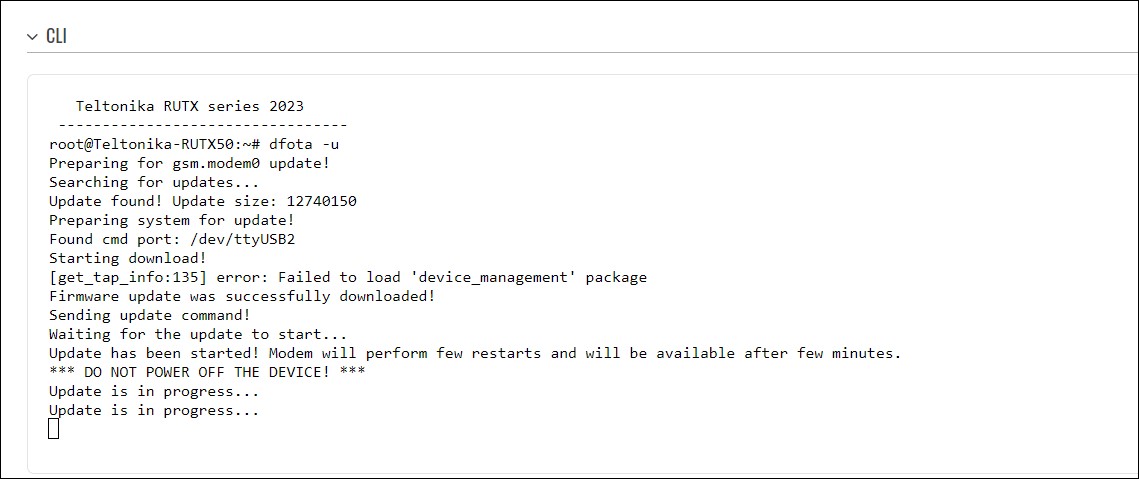The width and height of the screenshot is (1139, 479).
Task: Click the 'Sending update command!' line
Action: (150, 315)
